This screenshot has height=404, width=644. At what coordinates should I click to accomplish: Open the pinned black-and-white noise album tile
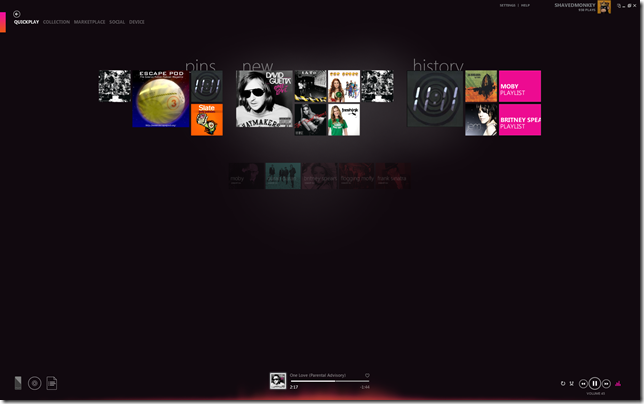coord(115,86)
